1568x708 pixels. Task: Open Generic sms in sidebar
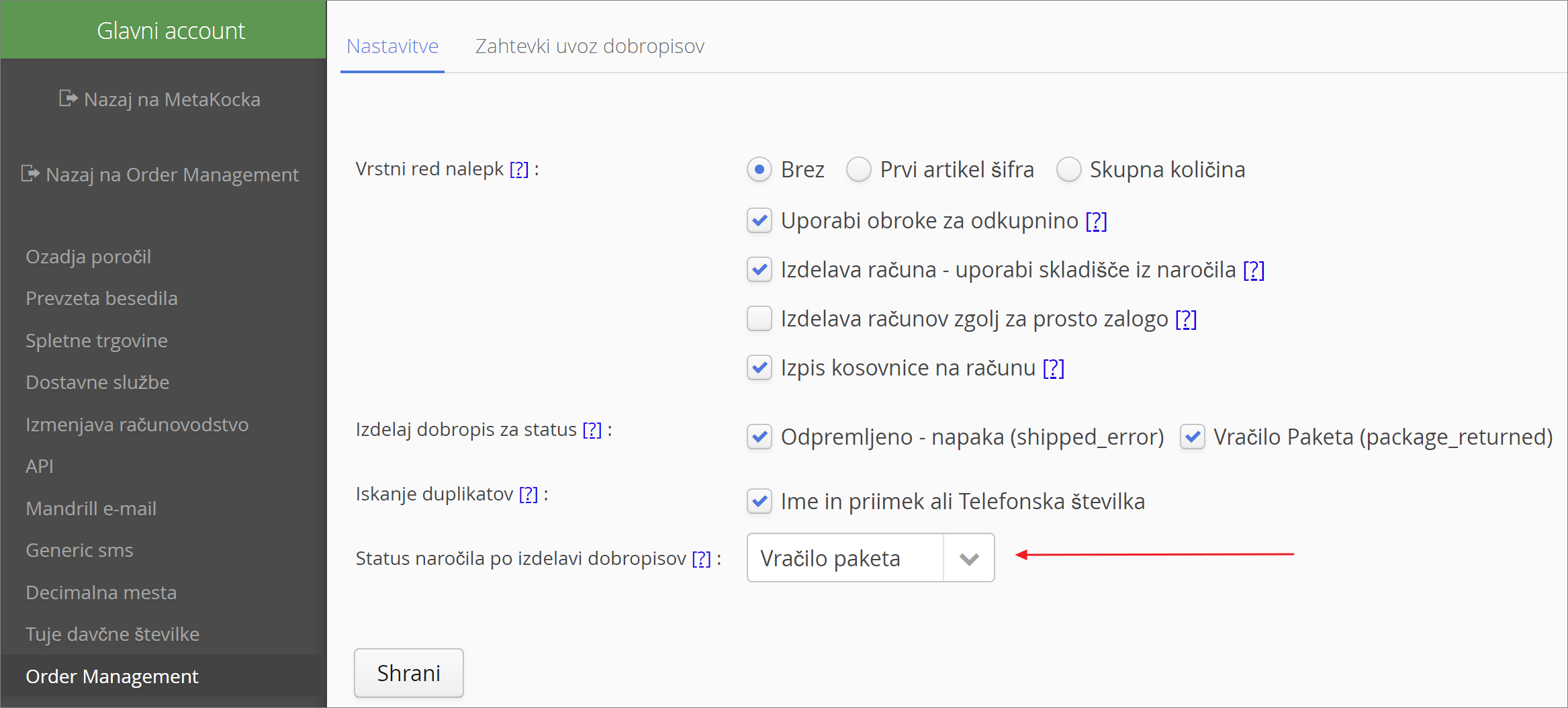coord(79,550)
